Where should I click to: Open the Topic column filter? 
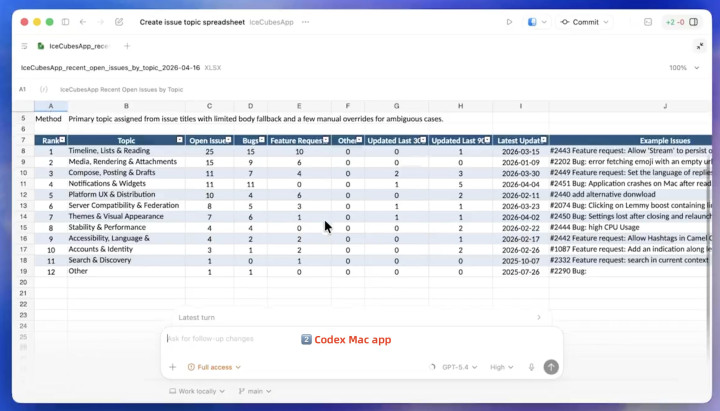pyautogui.click(x=180, y=140)
